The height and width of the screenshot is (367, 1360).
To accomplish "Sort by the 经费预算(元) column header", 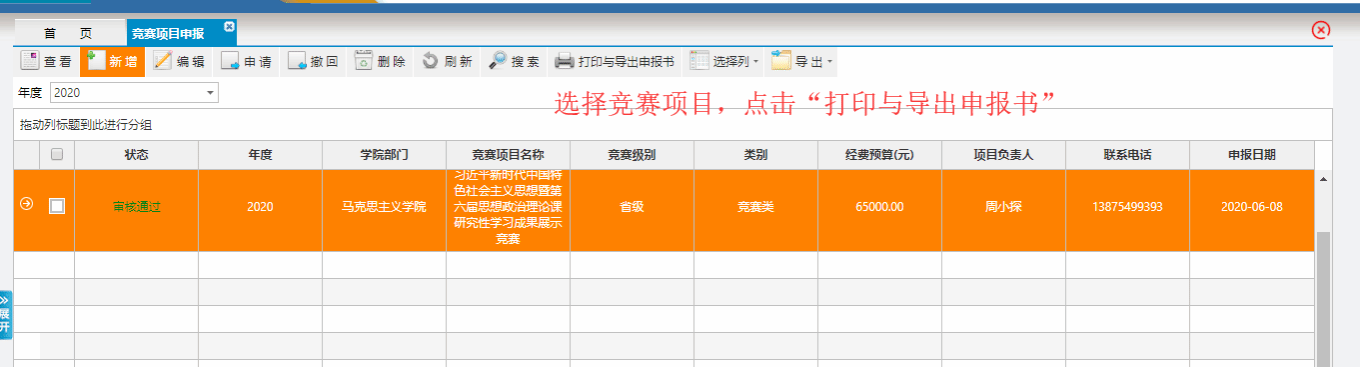I will (880, 155).
